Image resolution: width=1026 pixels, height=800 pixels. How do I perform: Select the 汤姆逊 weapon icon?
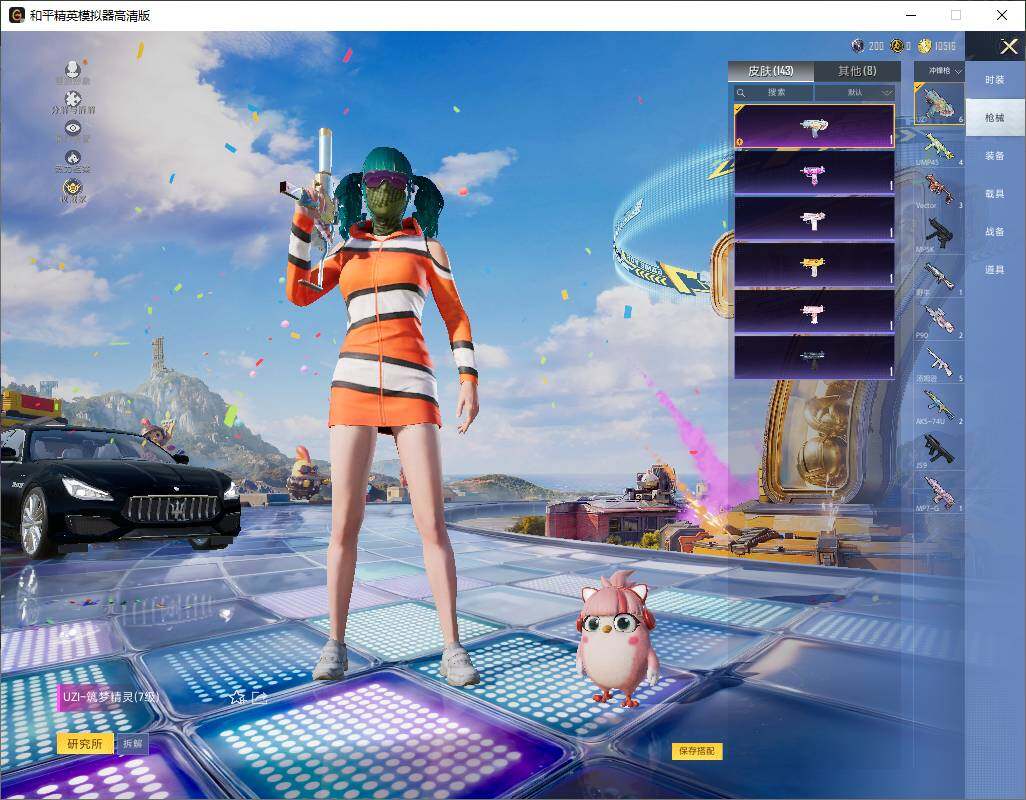point(939,363)
